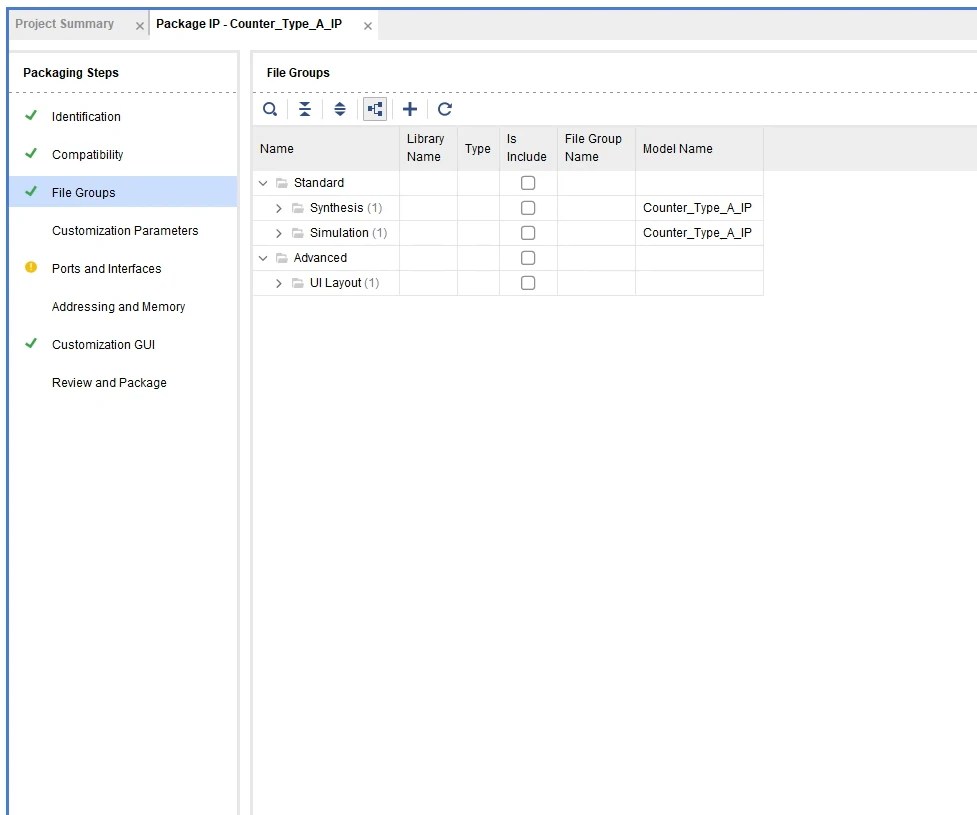
Task: Toggle the Is Include checkbox for Synthesis
Action: pyautogui.click(x=528, y=207)
